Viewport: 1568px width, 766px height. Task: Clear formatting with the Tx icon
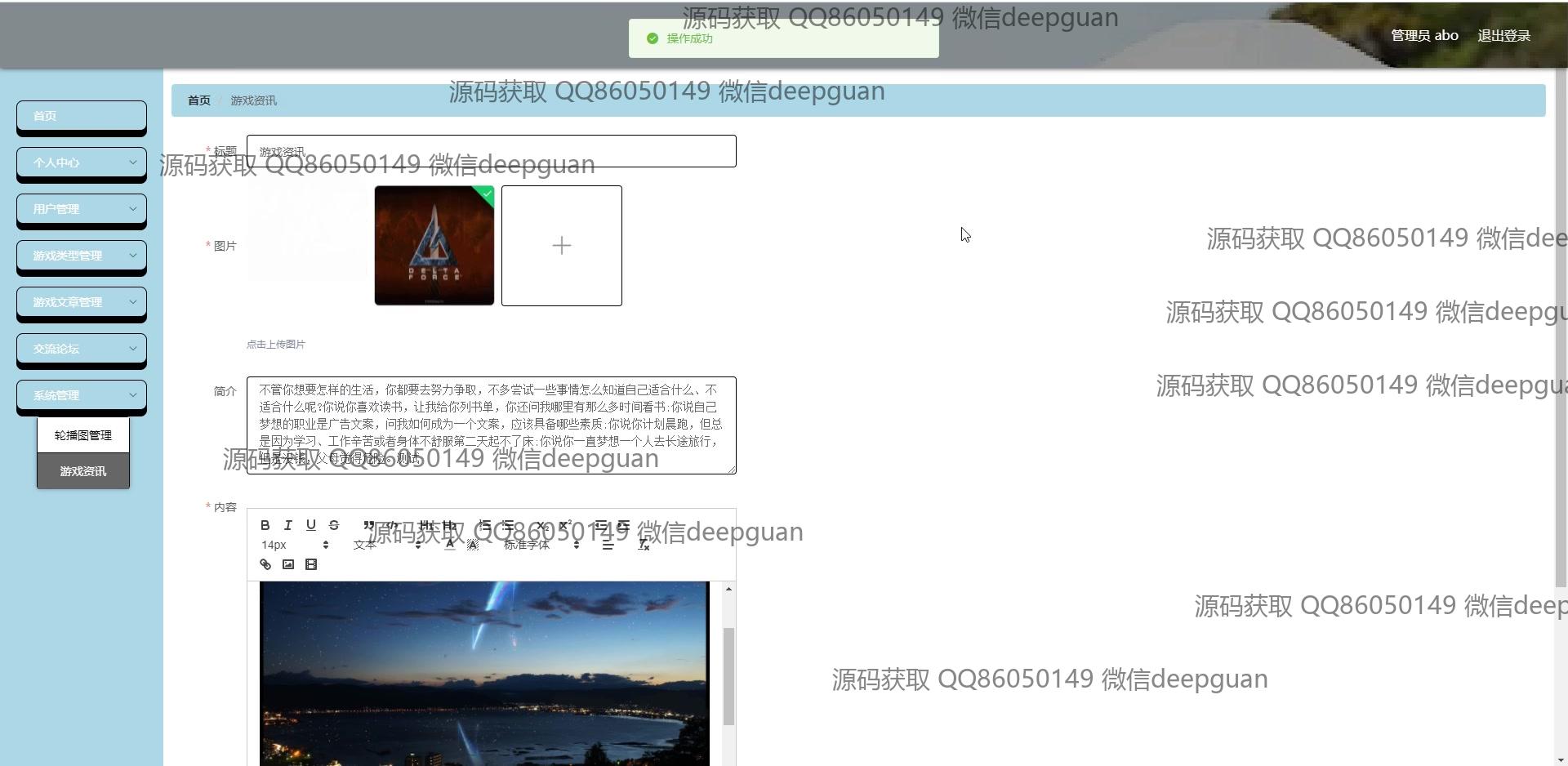pos(644,545)
